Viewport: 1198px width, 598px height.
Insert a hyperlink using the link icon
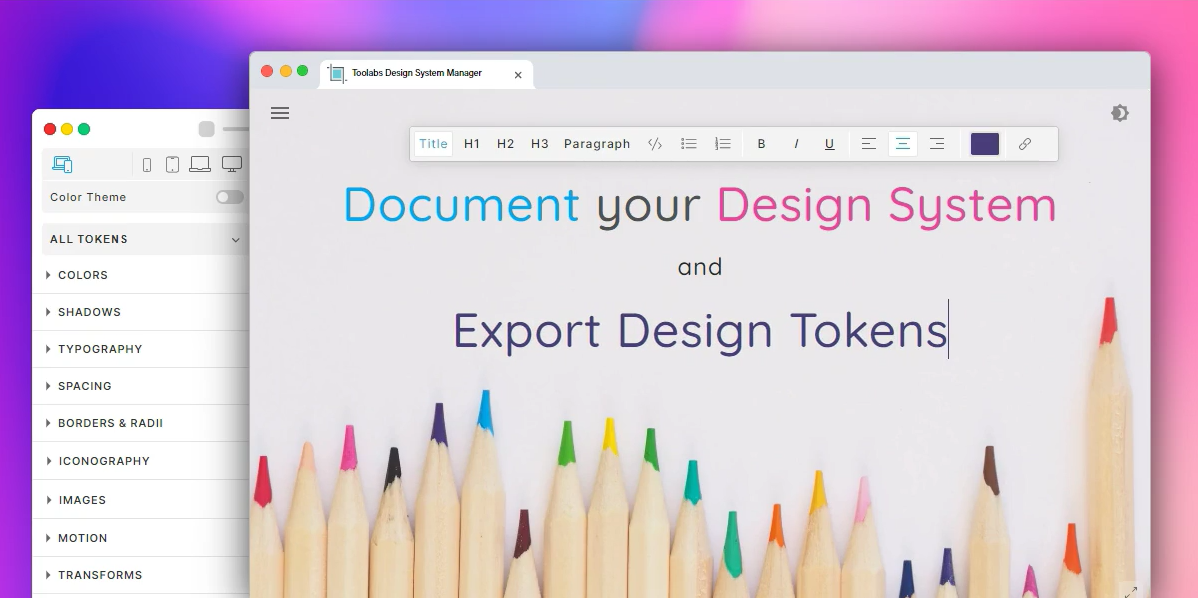coord(1024,144)
